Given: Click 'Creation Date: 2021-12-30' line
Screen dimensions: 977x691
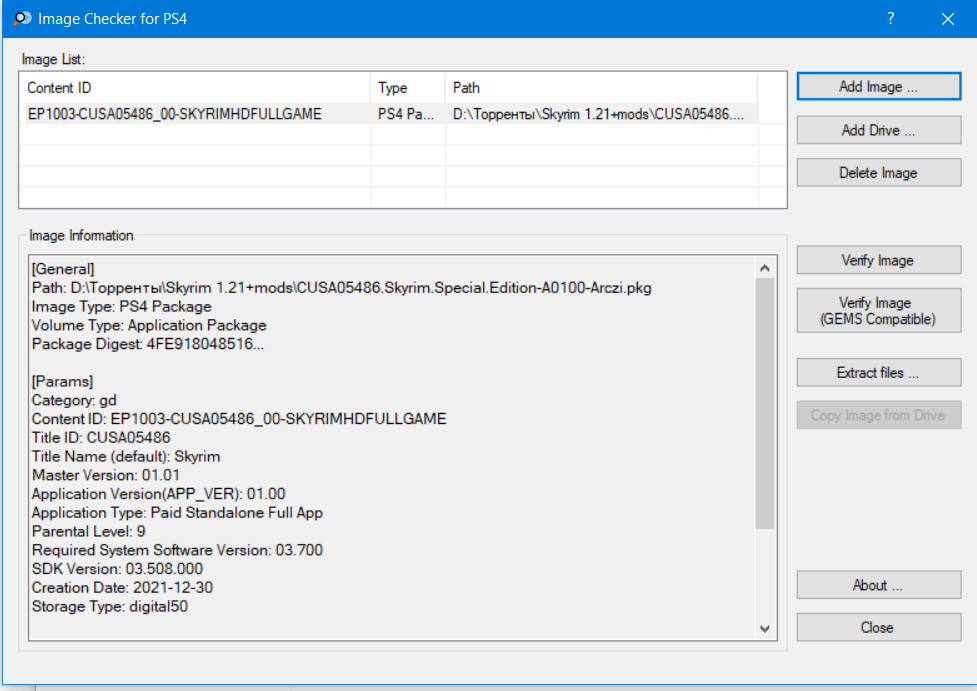Looking at the screenshot, I should click(x=122, y=588).
